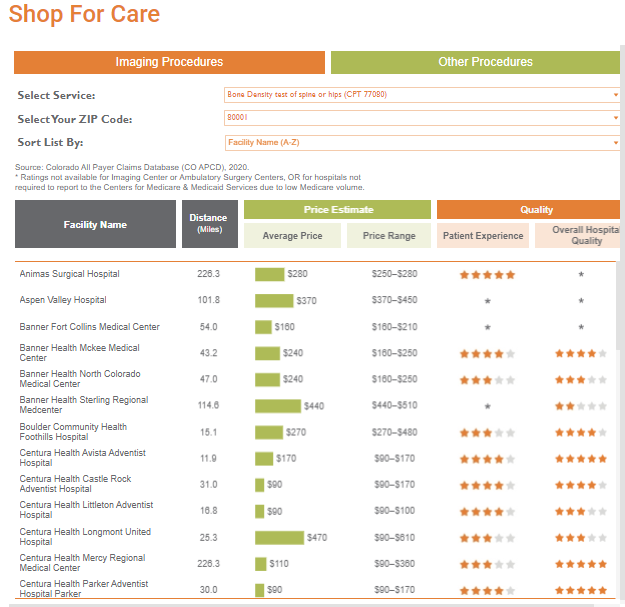Click the Colorado All Payer Claims Database source note
Viewport: 625px width, 607px height.
point(132,167)
